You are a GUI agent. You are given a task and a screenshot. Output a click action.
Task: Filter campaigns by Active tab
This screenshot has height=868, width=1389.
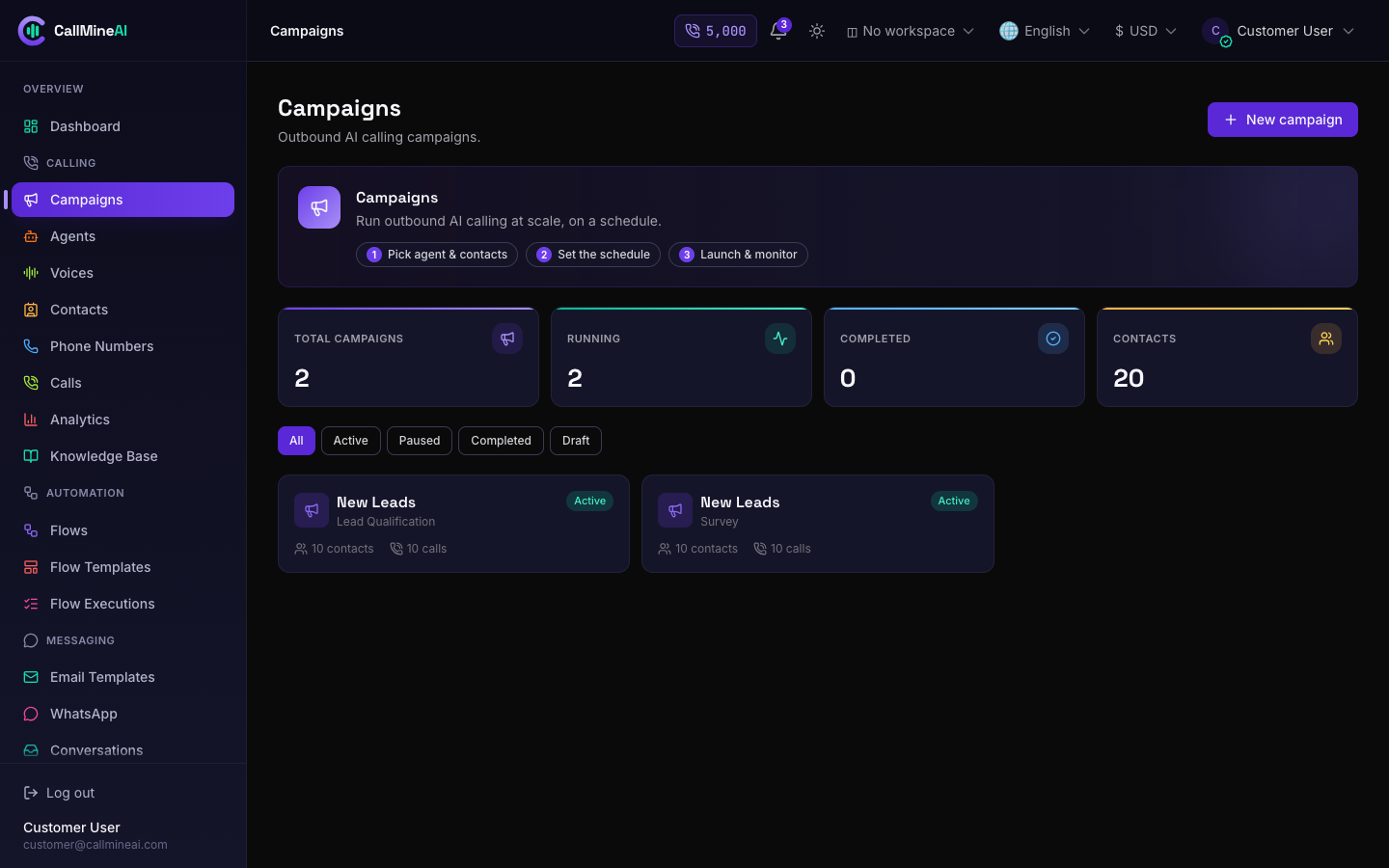(351, 441)
